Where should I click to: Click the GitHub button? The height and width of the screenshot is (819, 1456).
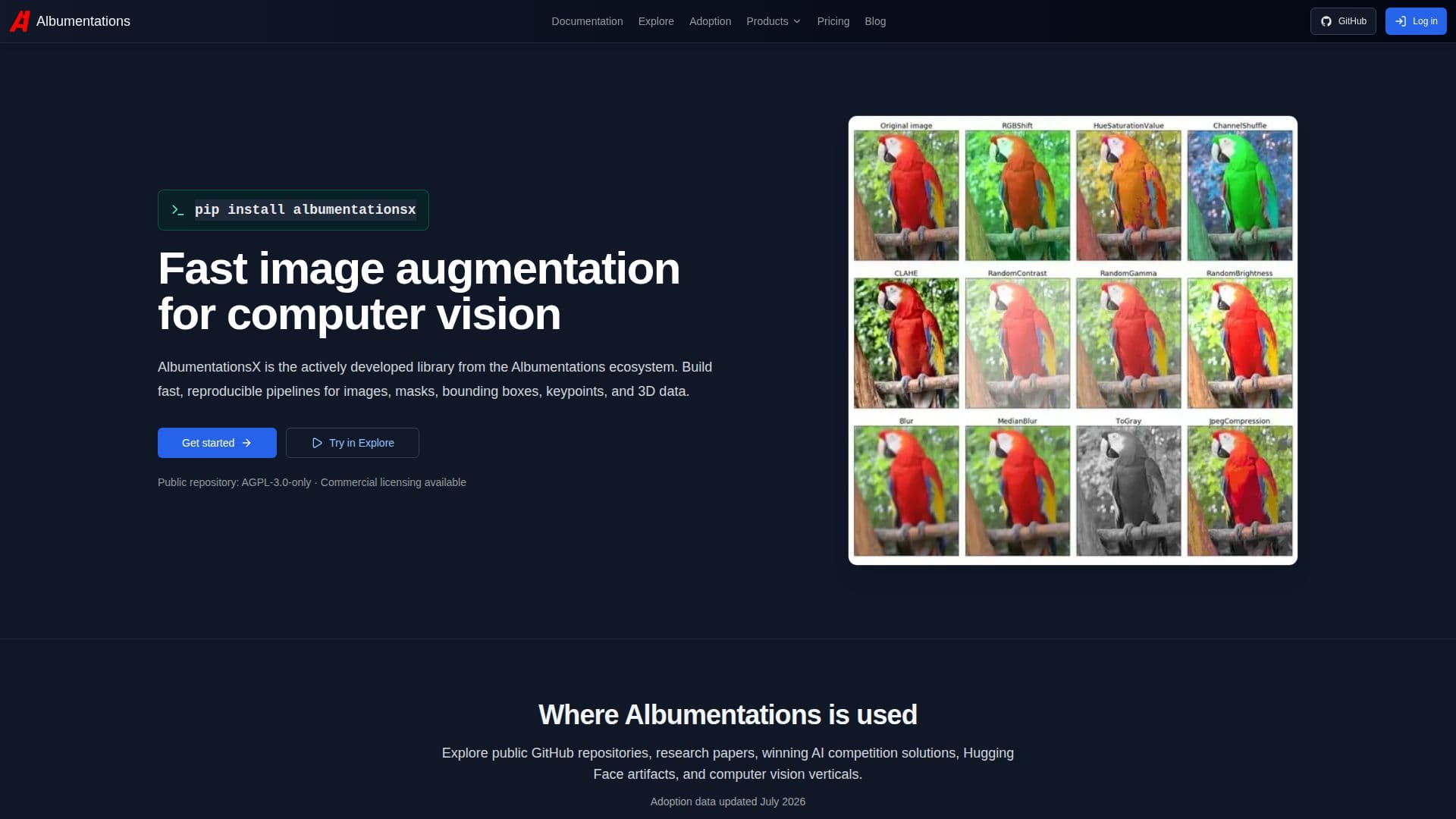pos(1343,21)
